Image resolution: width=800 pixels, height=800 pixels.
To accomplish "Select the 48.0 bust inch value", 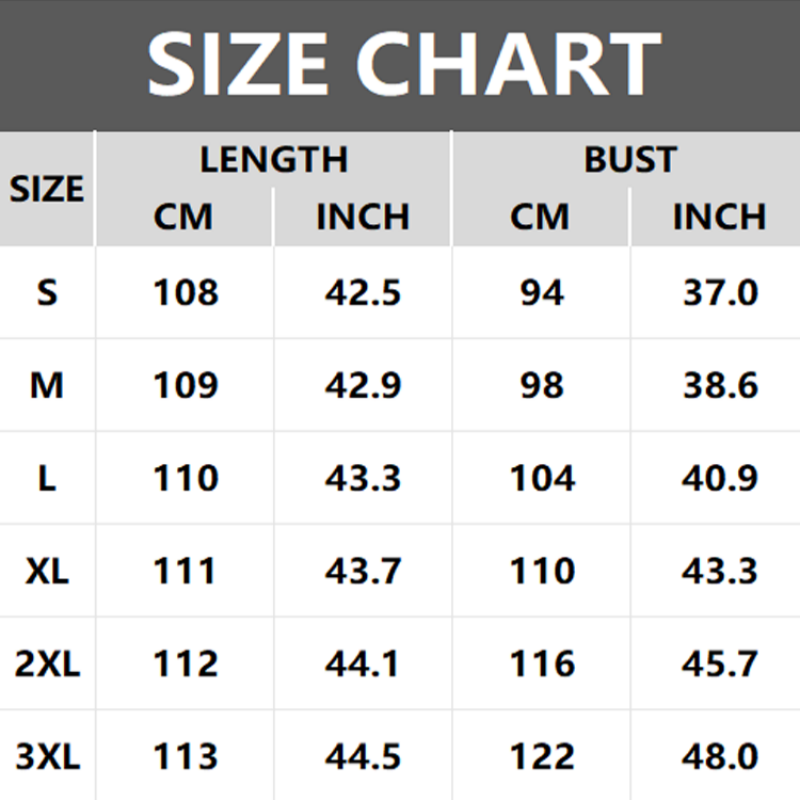I will (720, 757).
